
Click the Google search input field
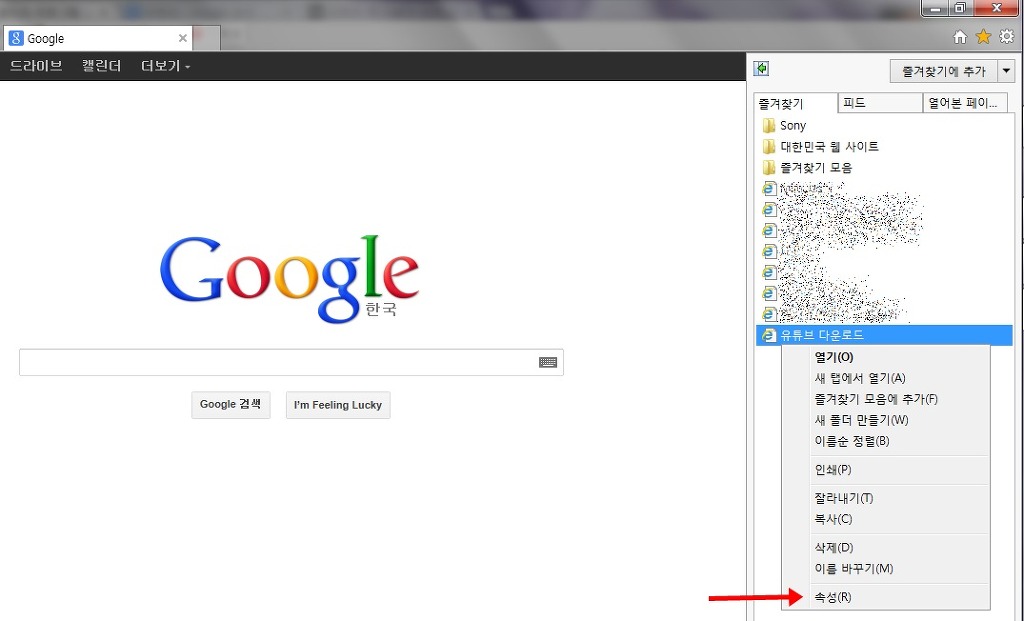click(291, 362)
